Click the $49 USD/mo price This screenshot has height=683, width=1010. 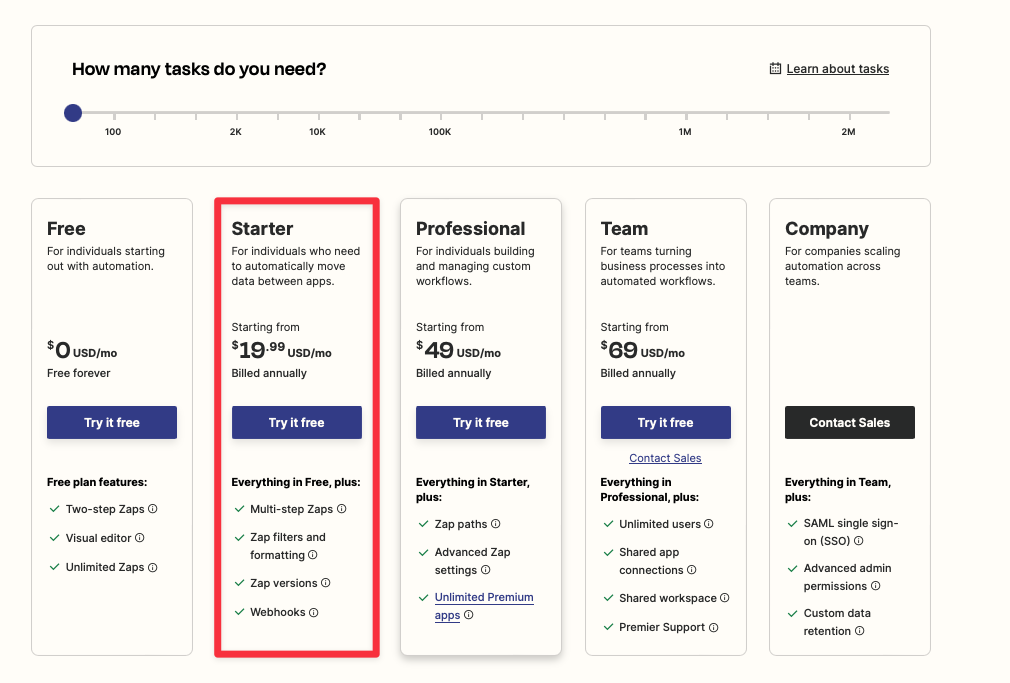point(458,350)
